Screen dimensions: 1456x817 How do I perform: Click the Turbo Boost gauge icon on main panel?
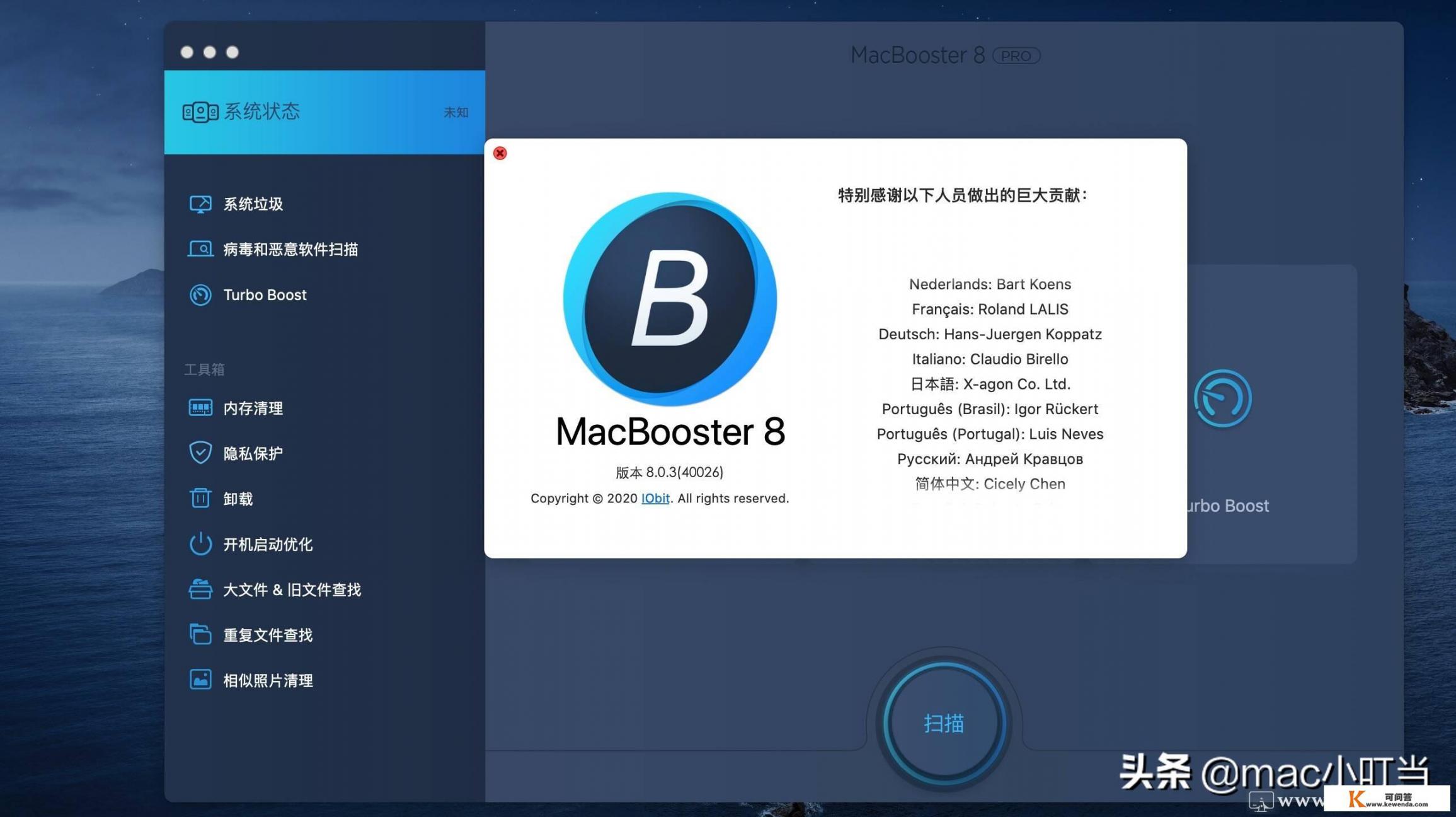tap(1222, 398)
